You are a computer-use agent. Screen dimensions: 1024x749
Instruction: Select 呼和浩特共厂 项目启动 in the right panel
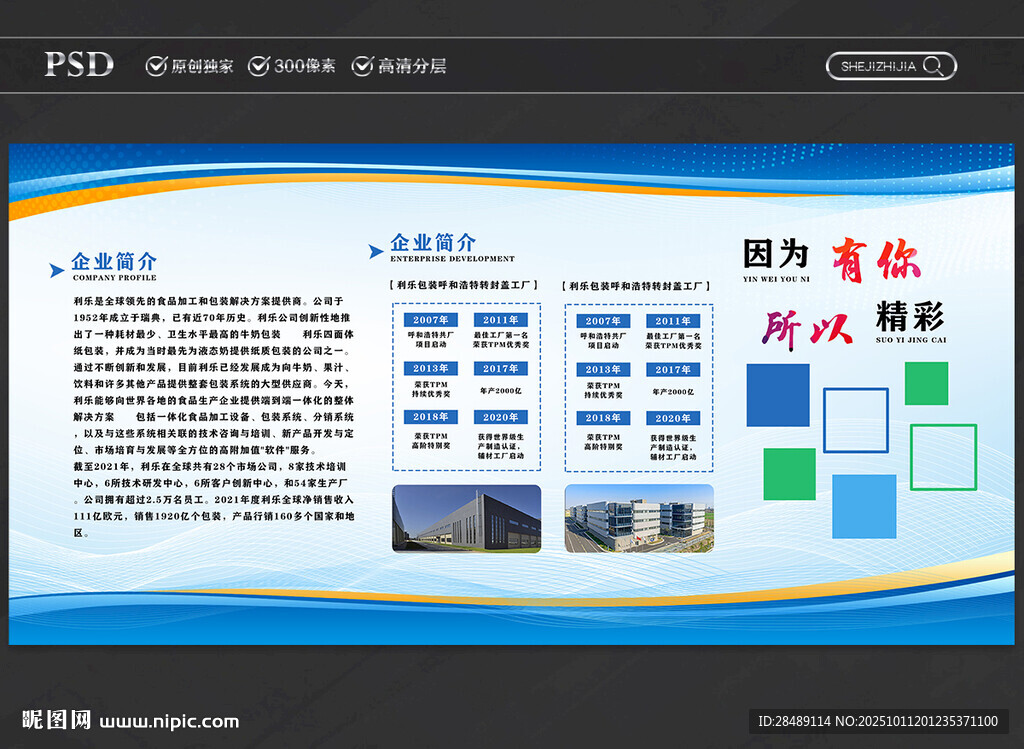pyautogui.click(x=603, y=341)
